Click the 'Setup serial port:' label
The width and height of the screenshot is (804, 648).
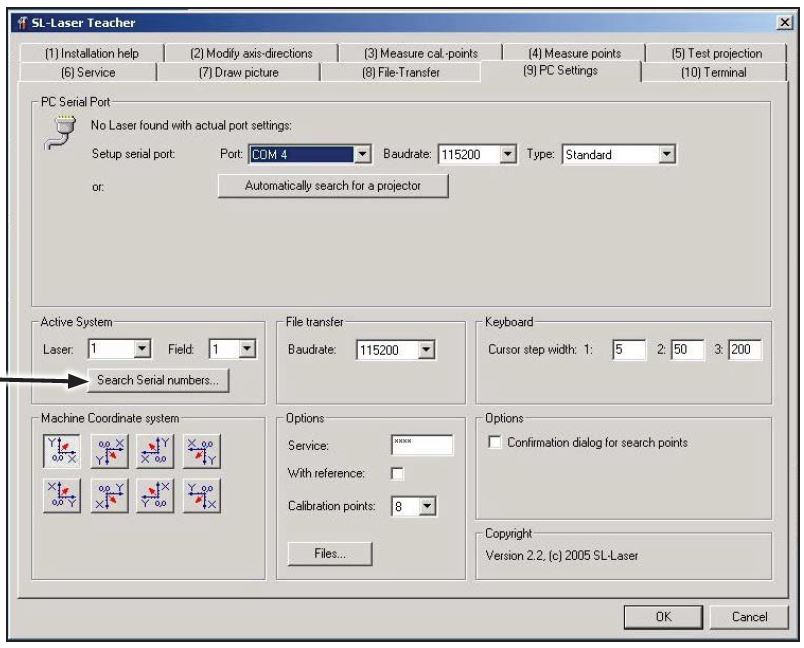click(x=133, y=154)
